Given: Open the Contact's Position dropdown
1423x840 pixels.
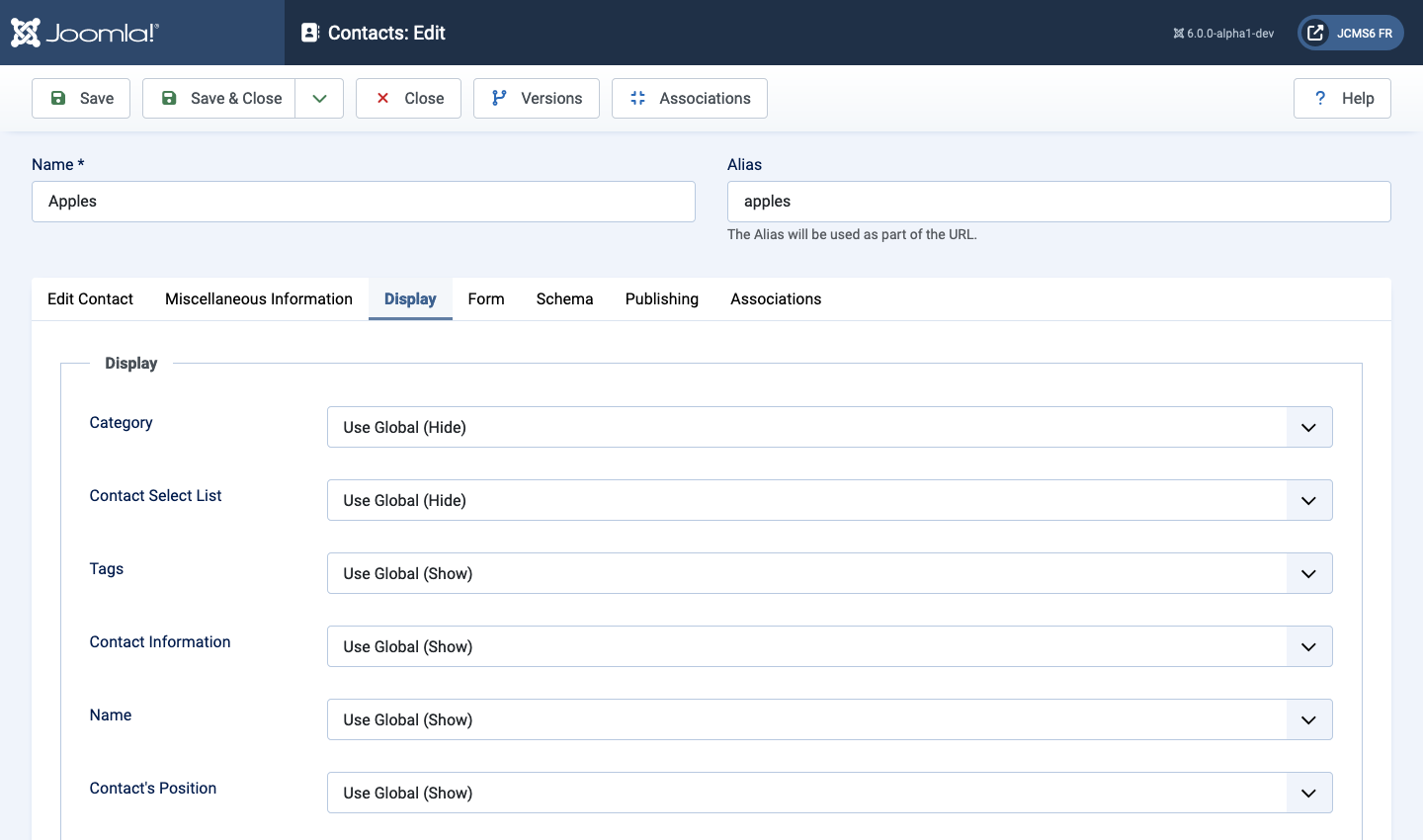Looking at the screenshot, I should pyautogui.click(x=830, y=793).
